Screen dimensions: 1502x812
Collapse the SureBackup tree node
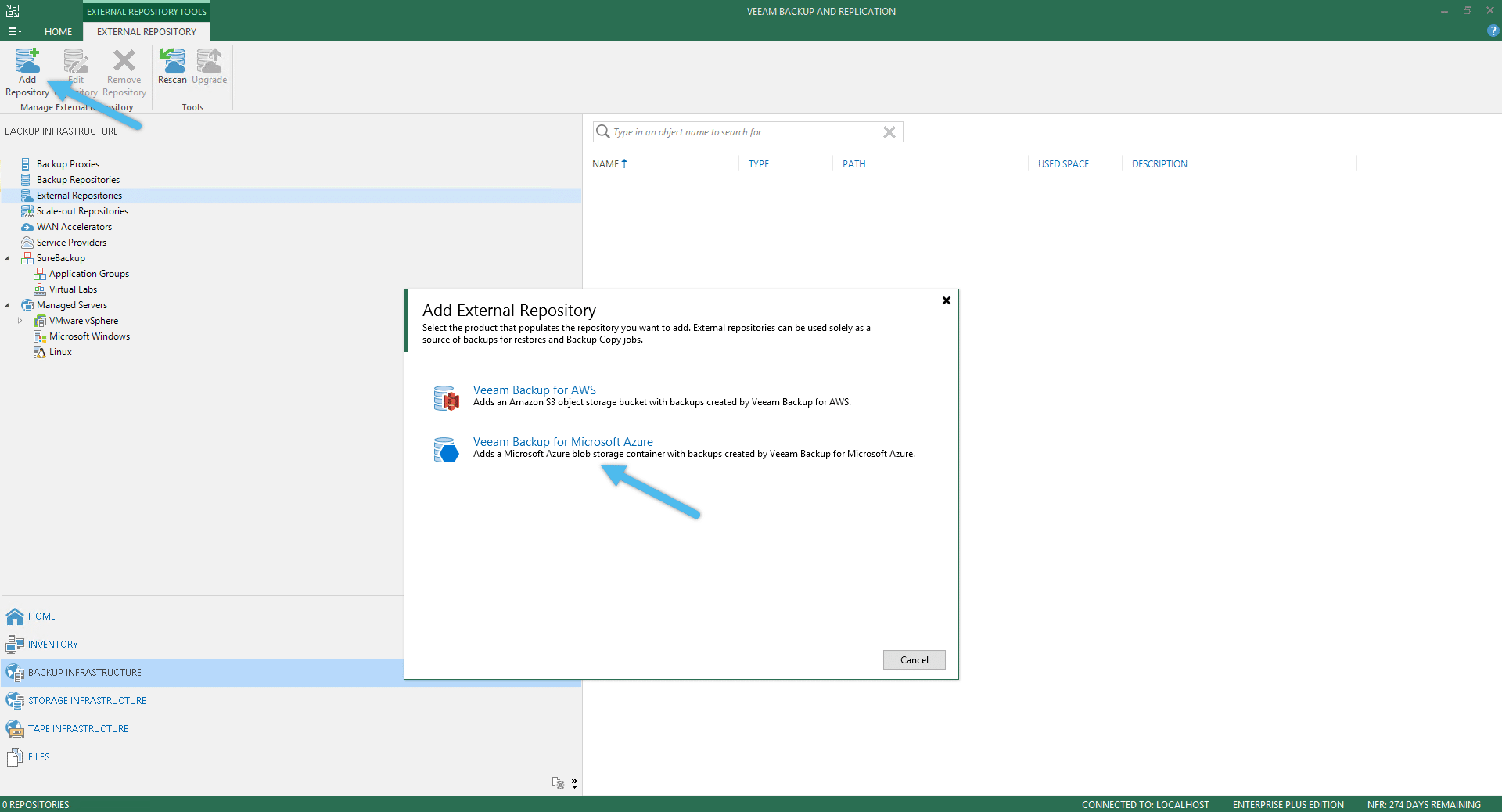8,258
